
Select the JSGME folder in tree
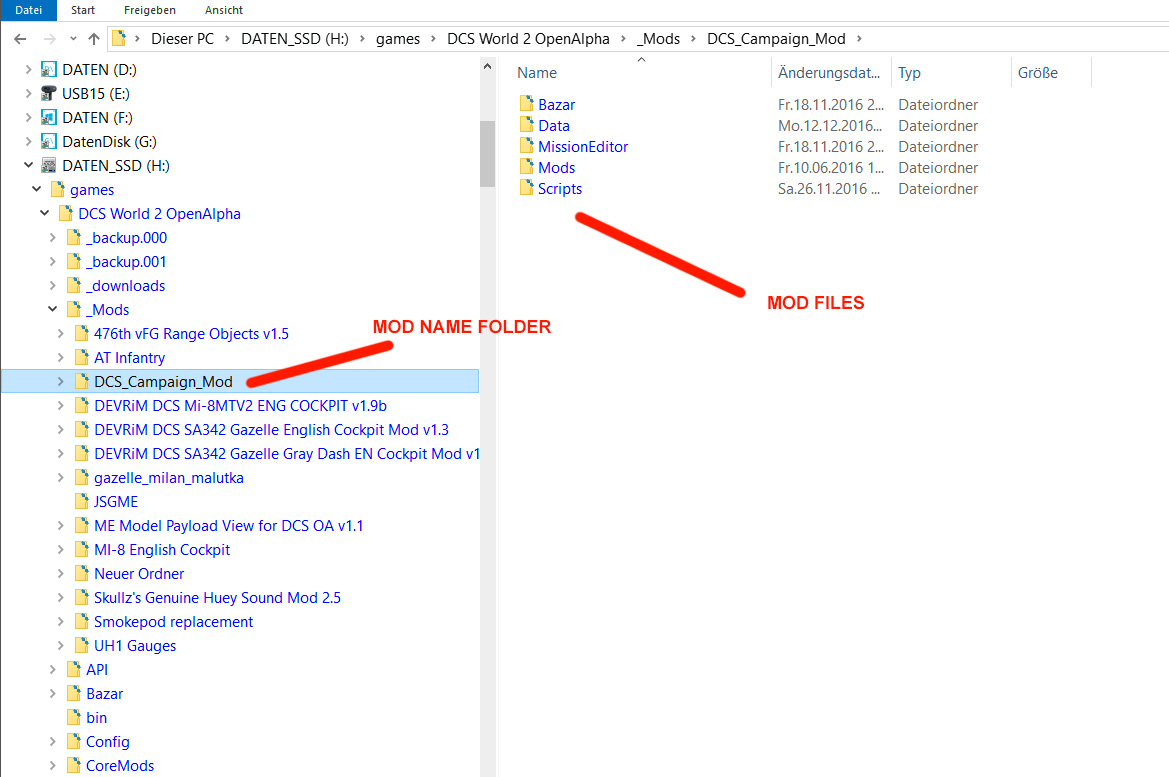click(x=116, y=502)
